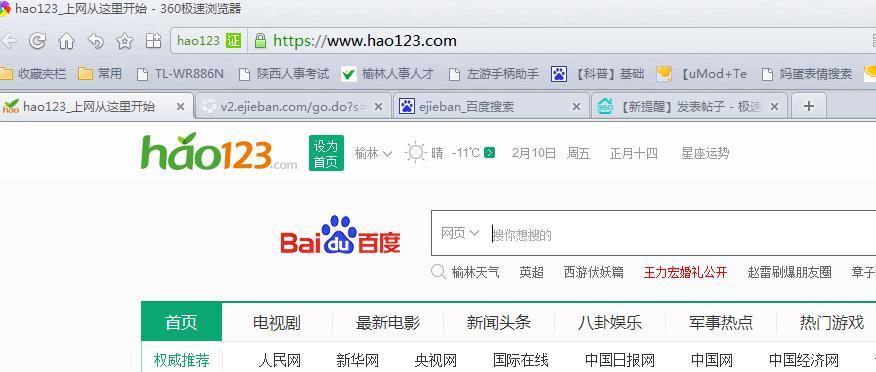Click 权威推荐 category label

[x=182, y=360]
